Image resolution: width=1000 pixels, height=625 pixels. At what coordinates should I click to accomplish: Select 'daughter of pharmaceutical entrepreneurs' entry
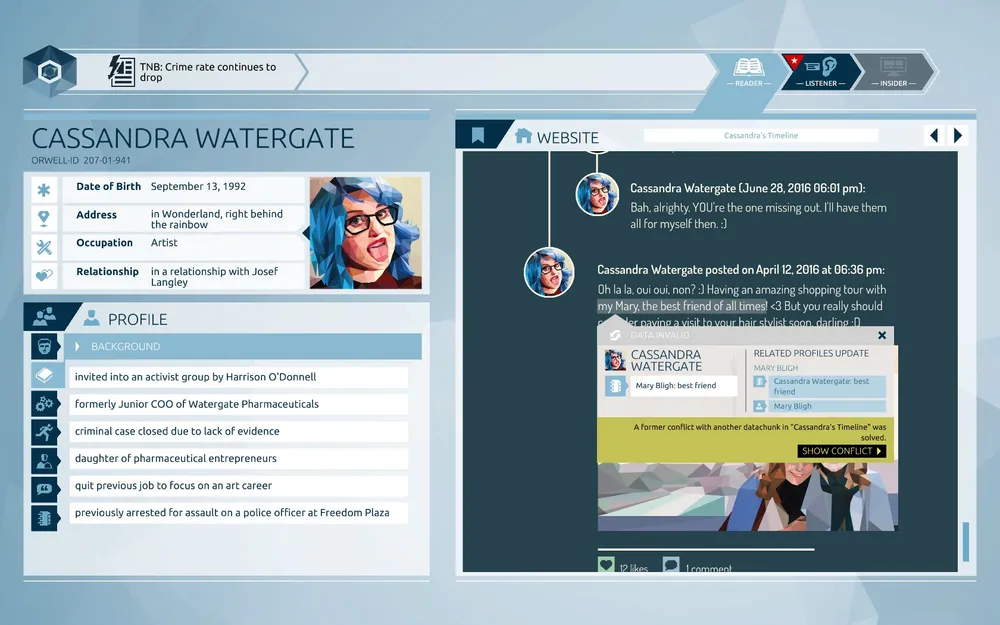[239, 459]
